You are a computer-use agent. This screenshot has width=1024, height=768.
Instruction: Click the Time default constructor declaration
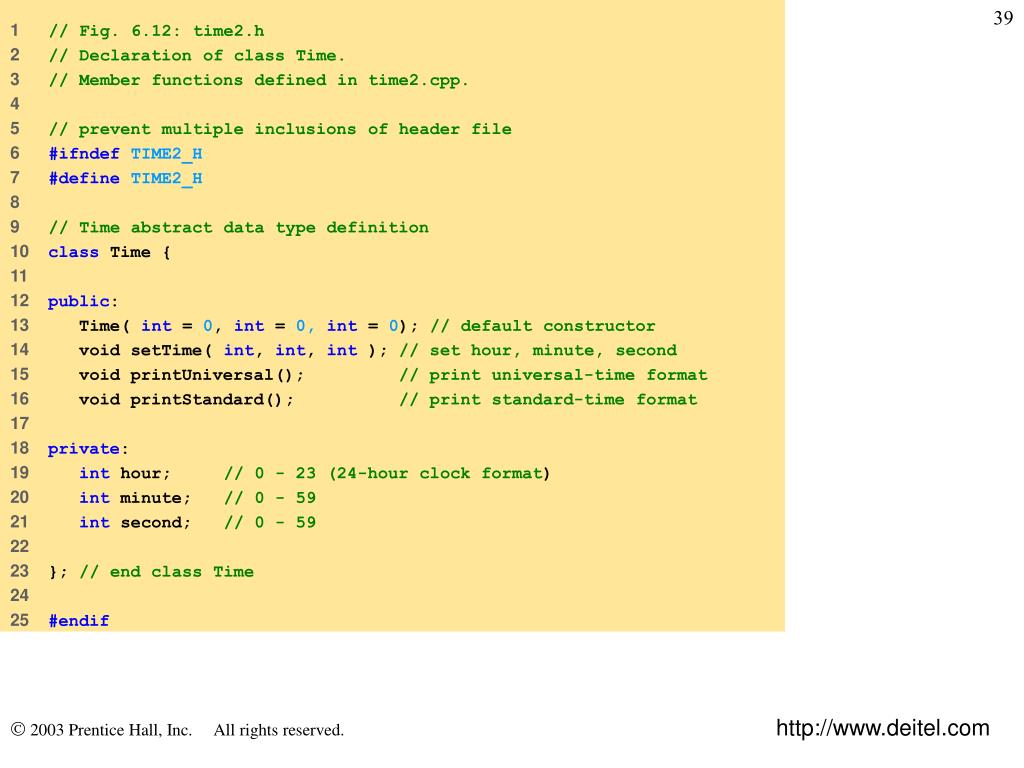click(x=248, y=326)
